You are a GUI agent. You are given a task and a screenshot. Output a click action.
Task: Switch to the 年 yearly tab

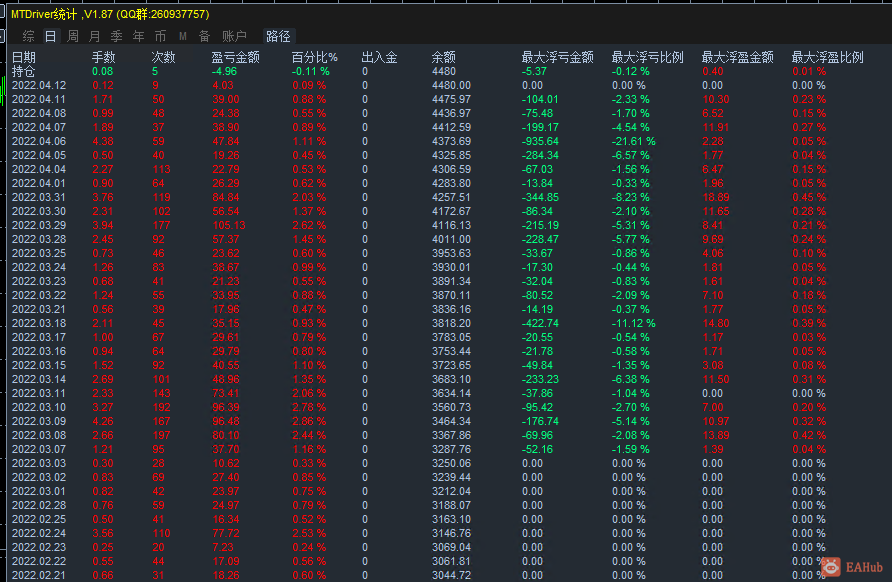(x=138, y=36)
